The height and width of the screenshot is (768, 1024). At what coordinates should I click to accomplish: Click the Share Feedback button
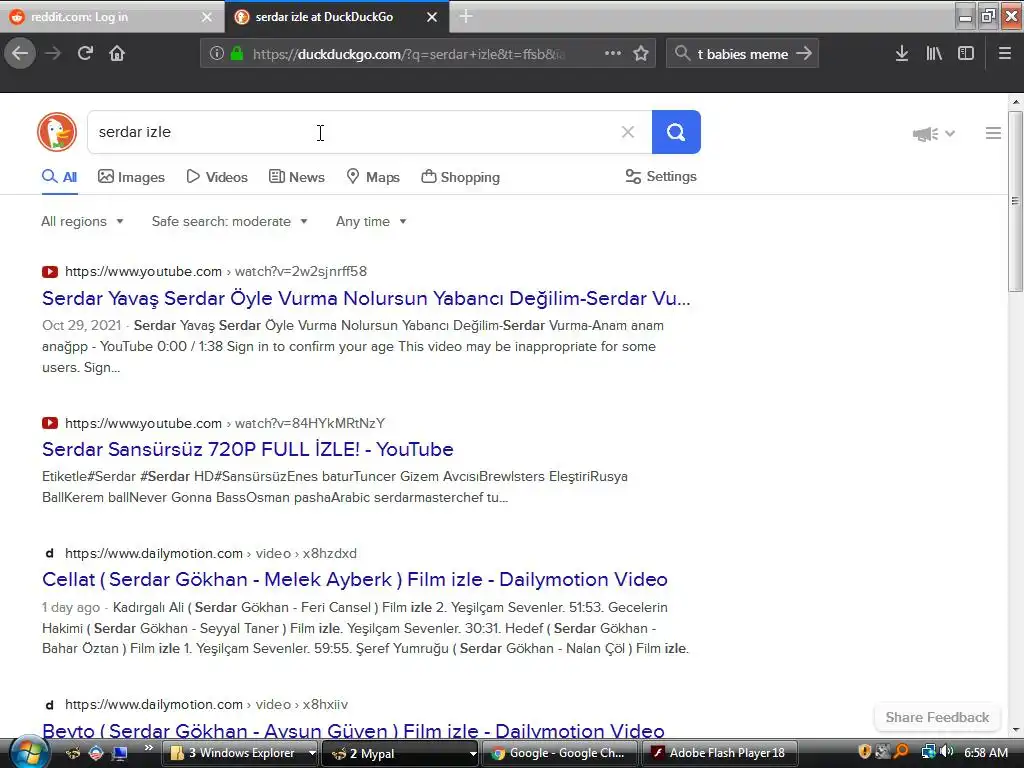[x=937, y=717]
